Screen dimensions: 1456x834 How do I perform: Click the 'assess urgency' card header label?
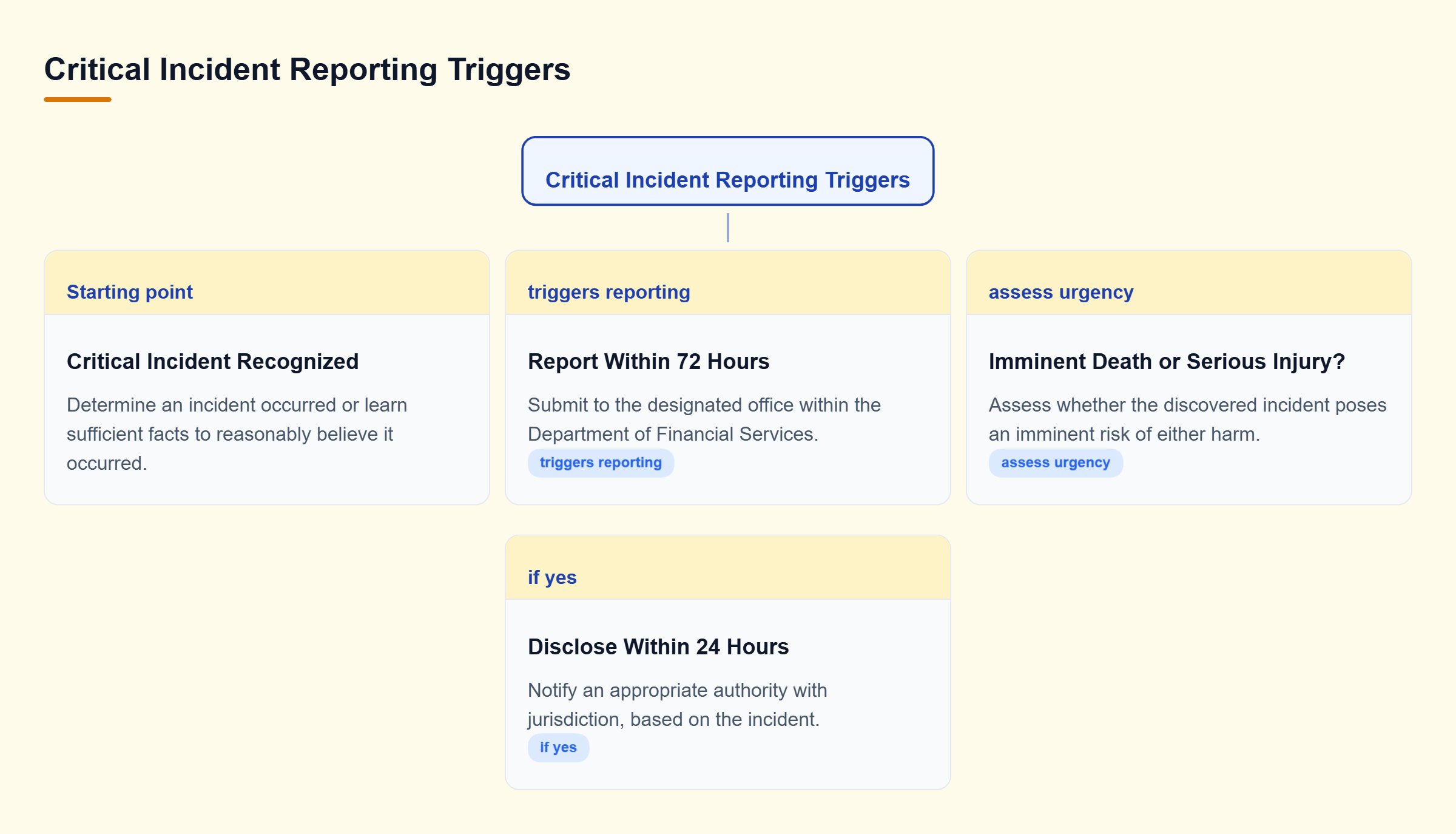tap(1061, 292)
